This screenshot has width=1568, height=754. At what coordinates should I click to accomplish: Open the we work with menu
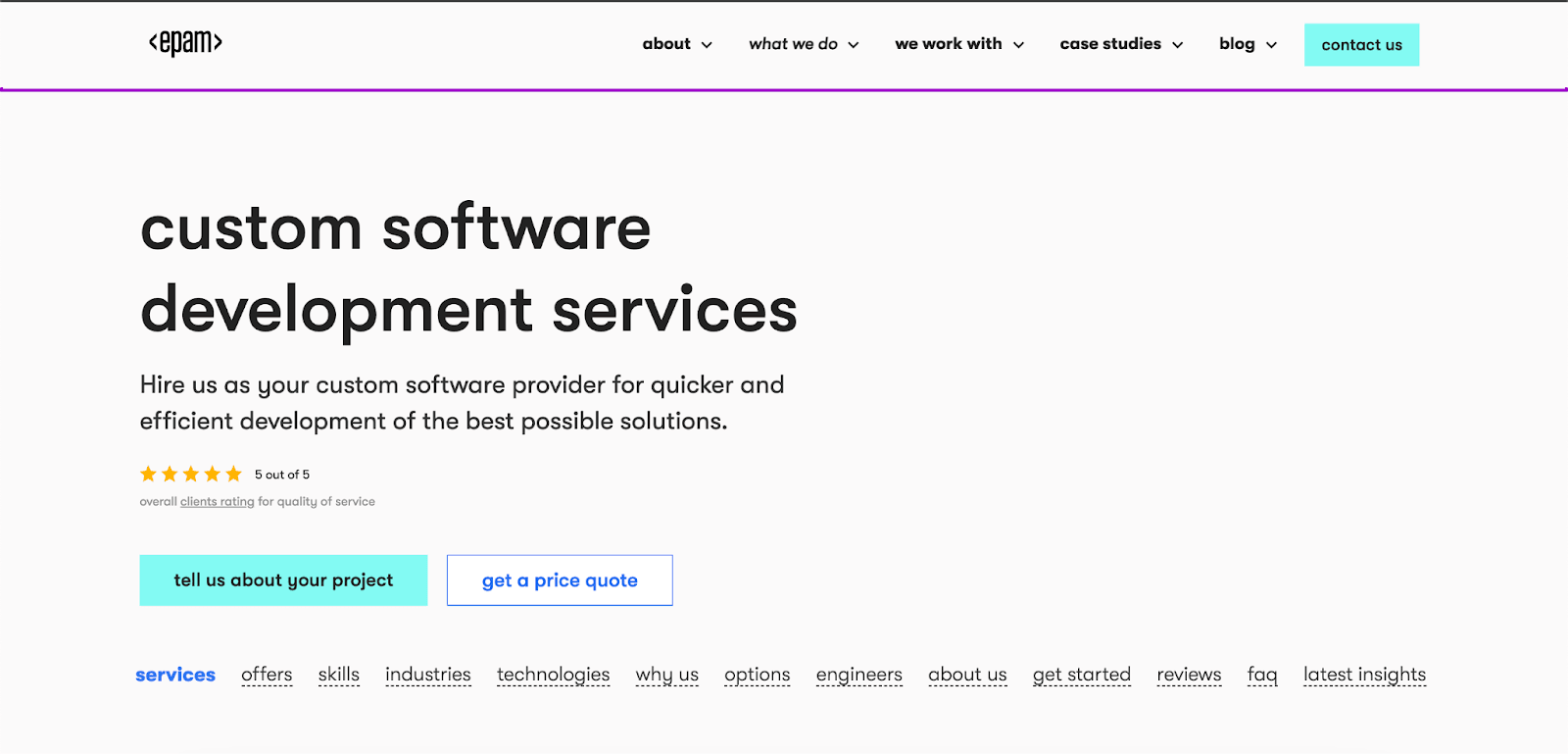tap(948, 44)
